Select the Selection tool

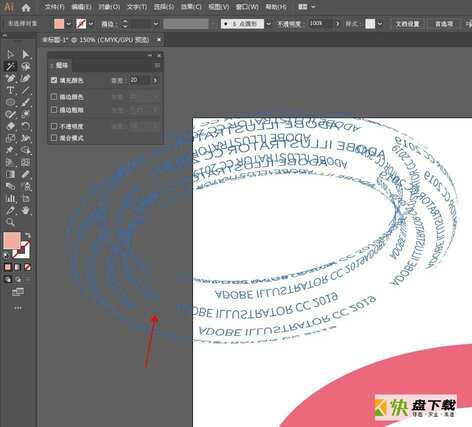[10, 54]
